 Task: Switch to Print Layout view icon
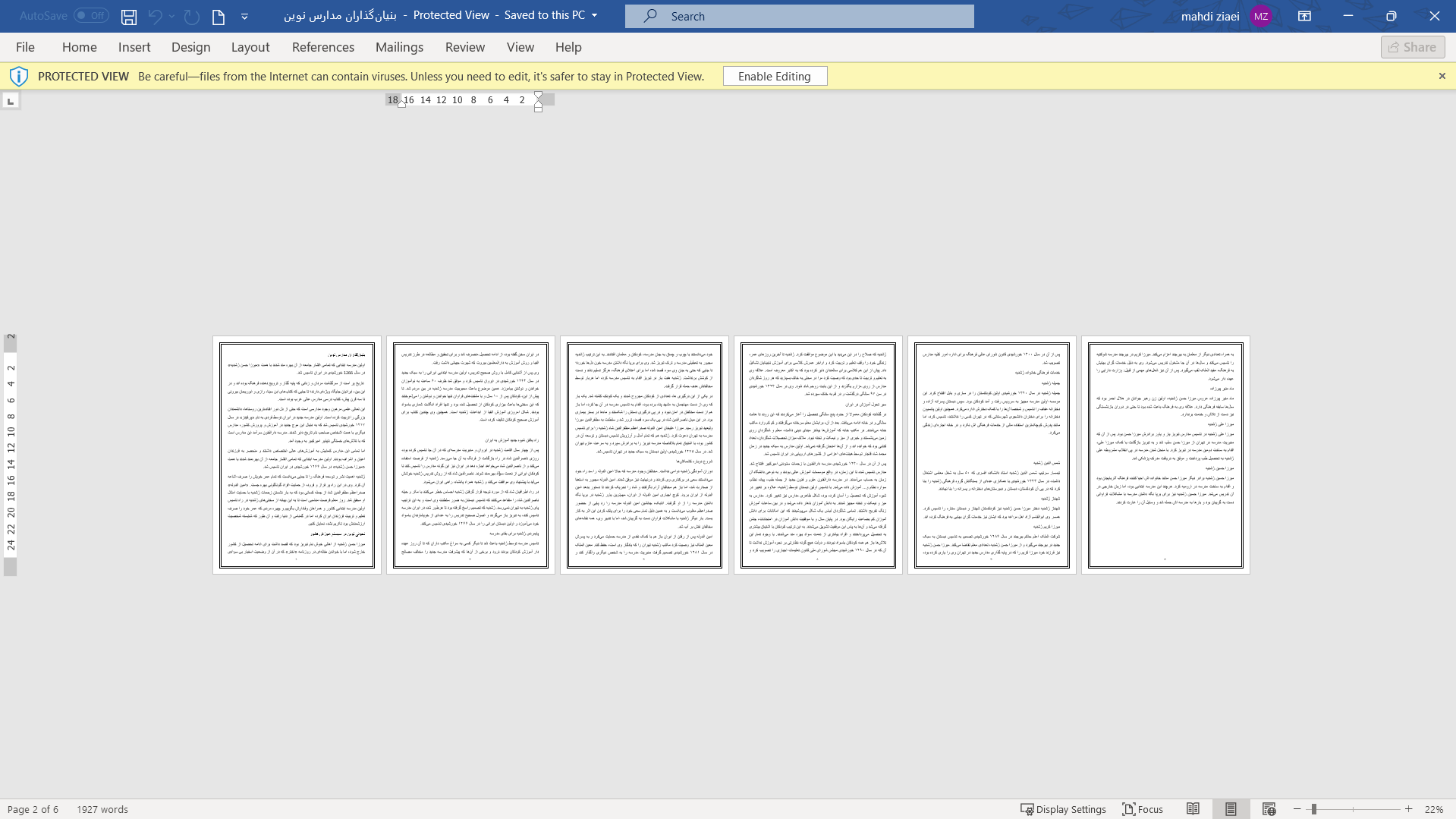(1231, 809)
